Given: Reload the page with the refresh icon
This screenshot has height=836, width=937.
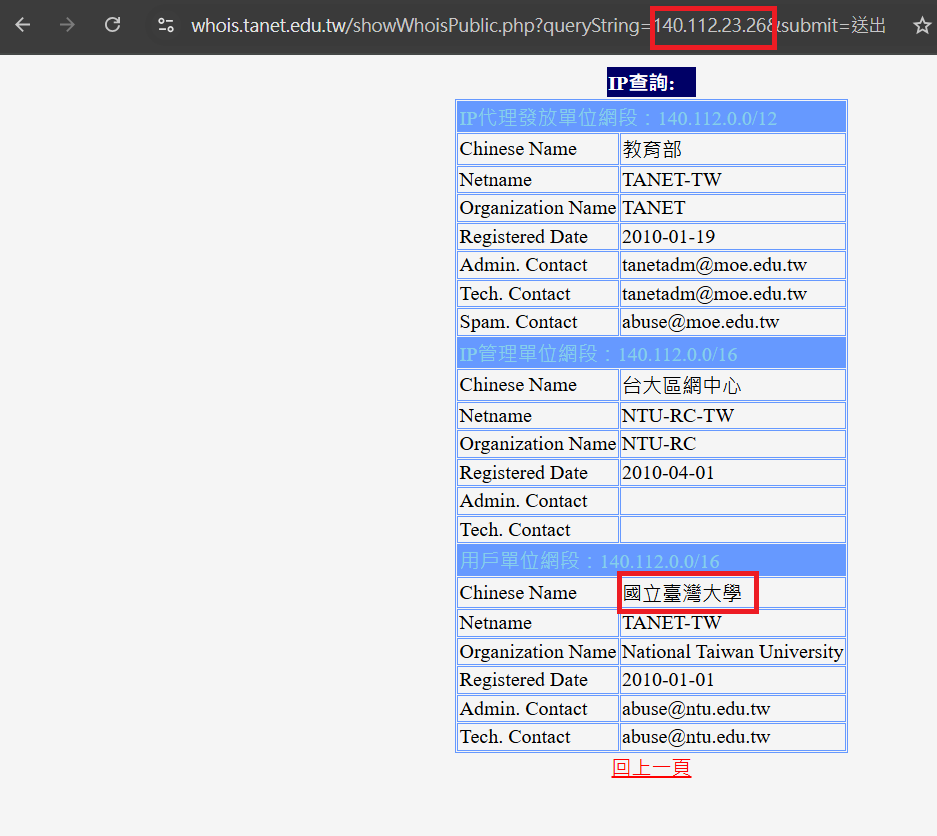Looking at the screenshot, I should (112, 25).
